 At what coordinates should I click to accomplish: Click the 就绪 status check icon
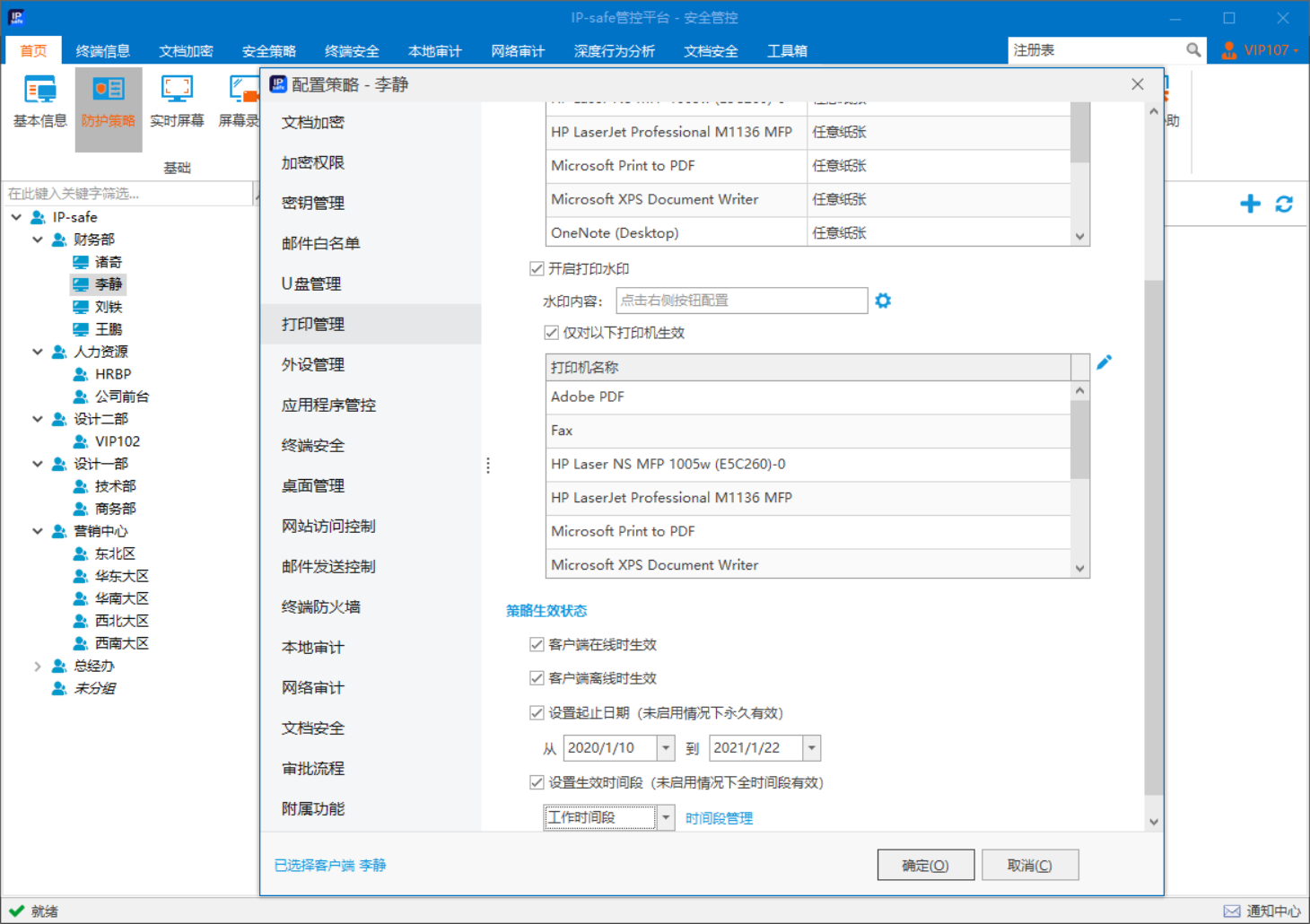click(x=16, y=911)
